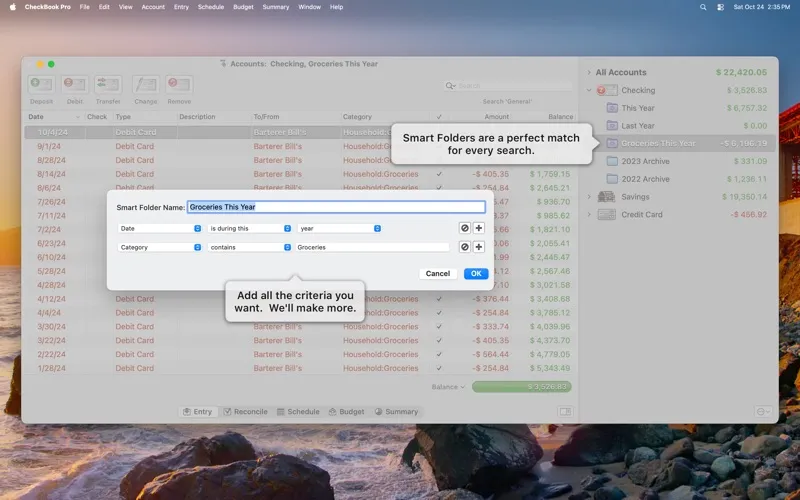Click the Deposit toolbar icon

[41, 84]
